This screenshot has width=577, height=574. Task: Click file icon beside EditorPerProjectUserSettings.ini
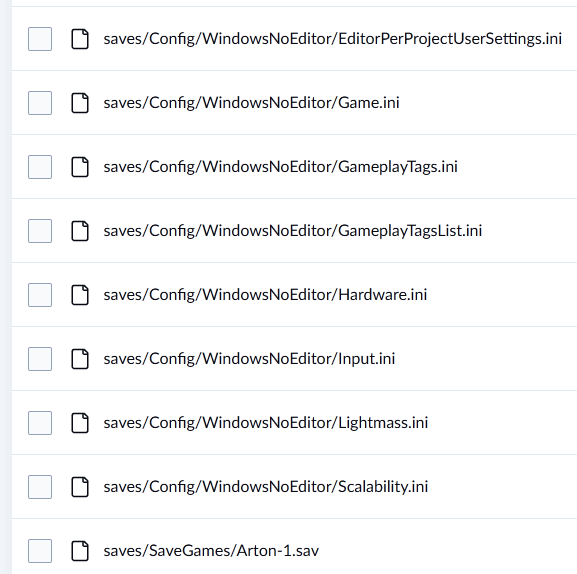point(80,39)
